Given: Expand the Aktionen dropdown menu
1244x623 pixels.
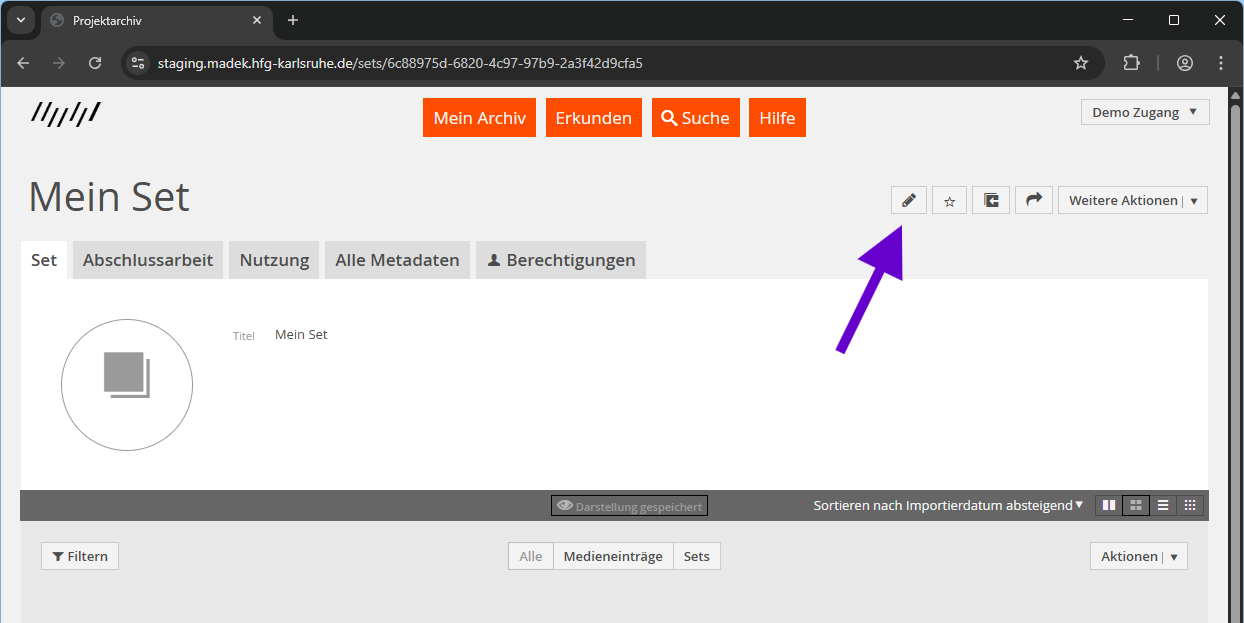Looking at the screenshot, I should click(x=1138, y=555).
